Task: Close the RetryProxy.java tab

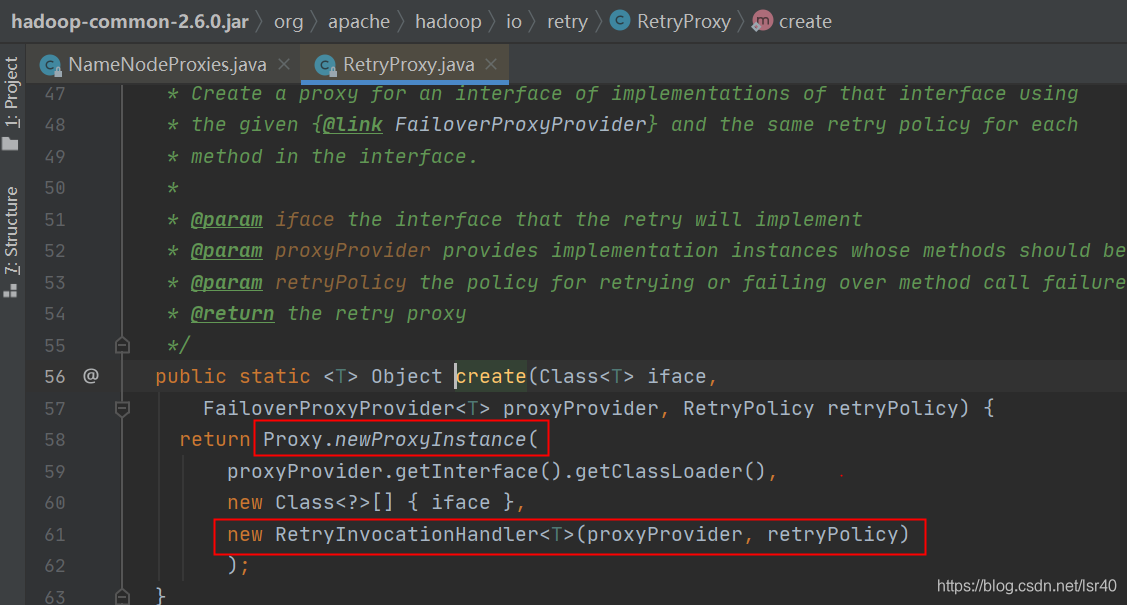Action: [x=491, y=64]
